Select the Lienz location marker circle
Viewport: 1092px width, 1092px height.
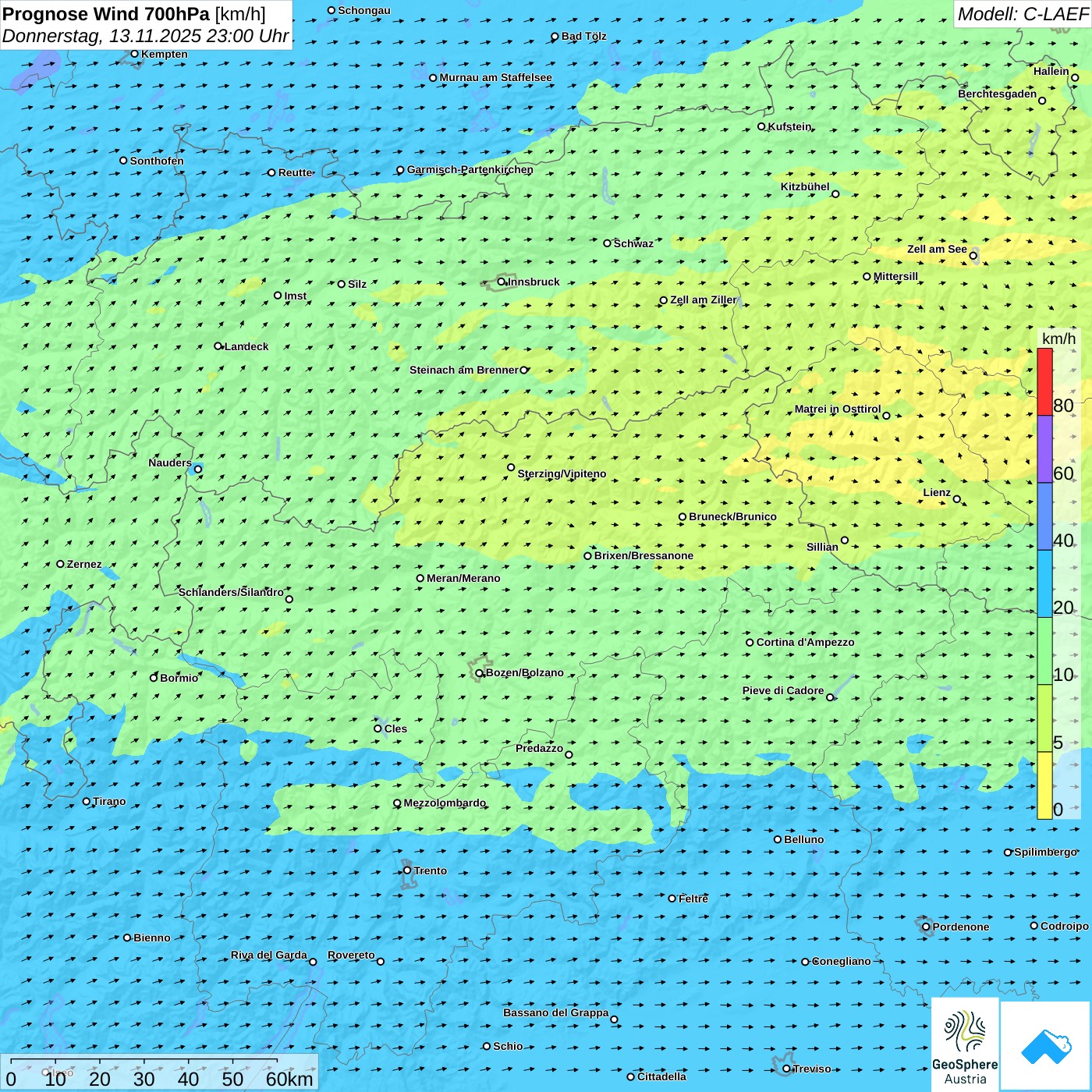(x=957, y=499)
